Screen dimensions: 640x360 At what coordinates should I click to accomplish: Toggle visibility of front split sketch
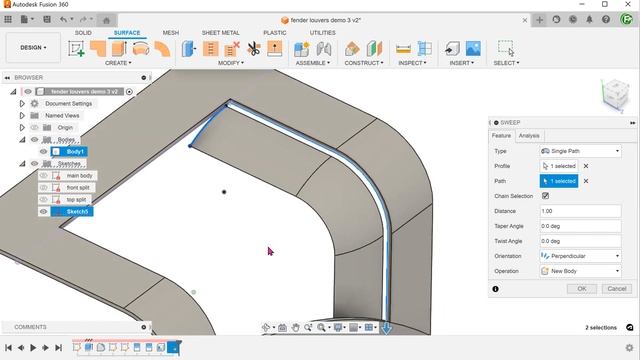(43, 187)
